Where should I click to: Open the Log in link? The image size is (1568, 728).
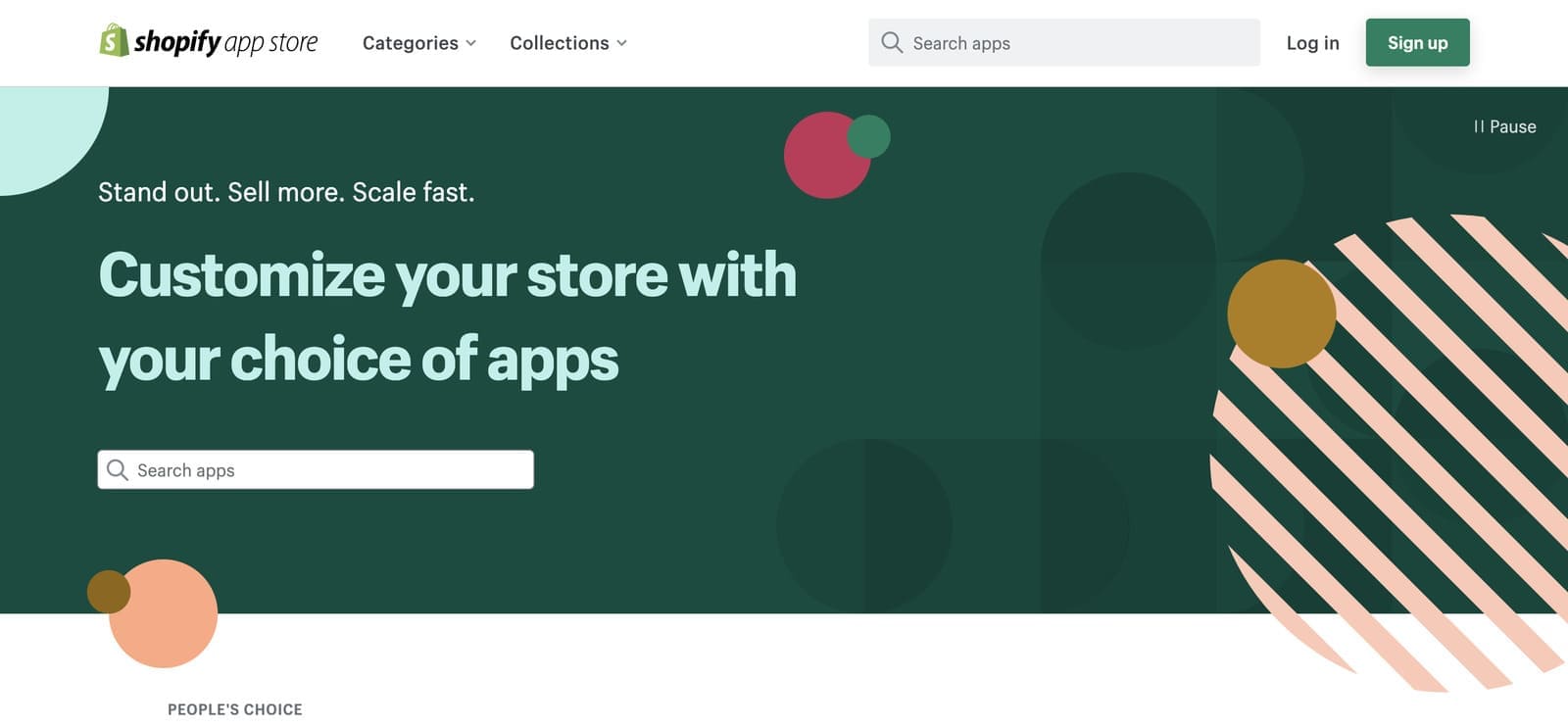(x=1312, y=43)
